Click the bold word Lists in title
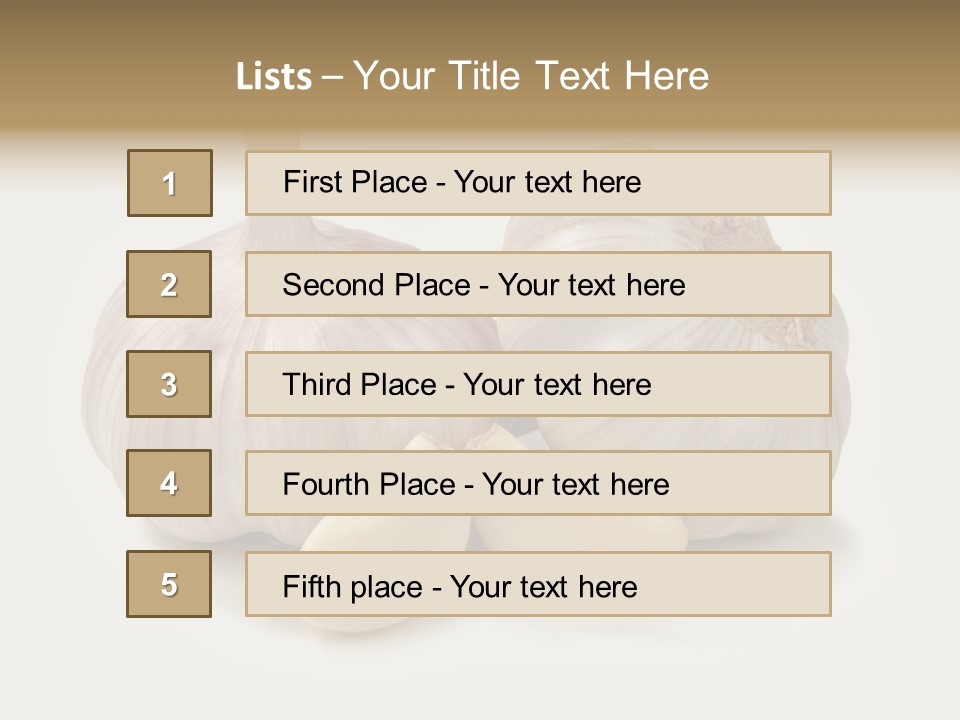 coord(273,77)
